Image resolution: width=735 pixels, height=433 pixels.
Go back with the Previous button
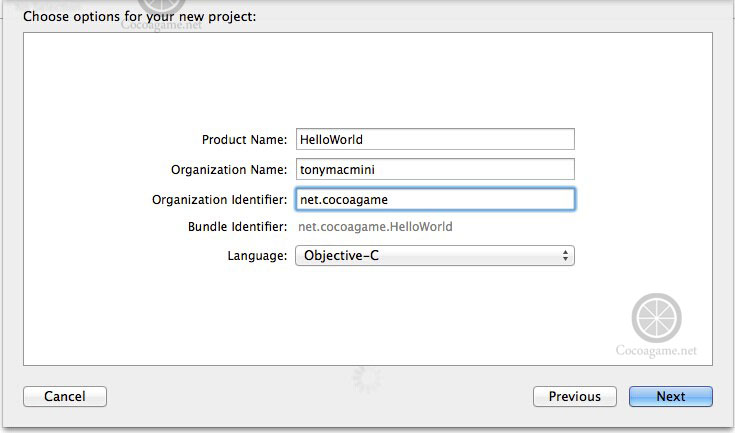point(574,397)
